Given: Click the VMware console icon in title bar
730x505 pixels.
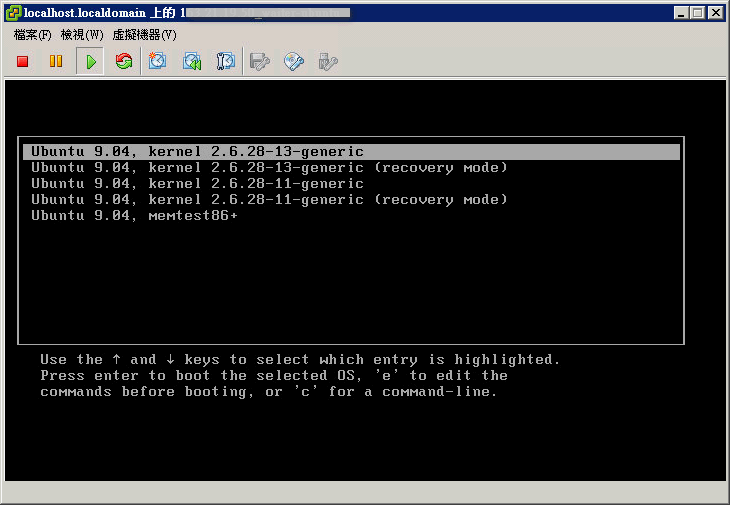Looking at the screenshot, I should pos(14,13).
